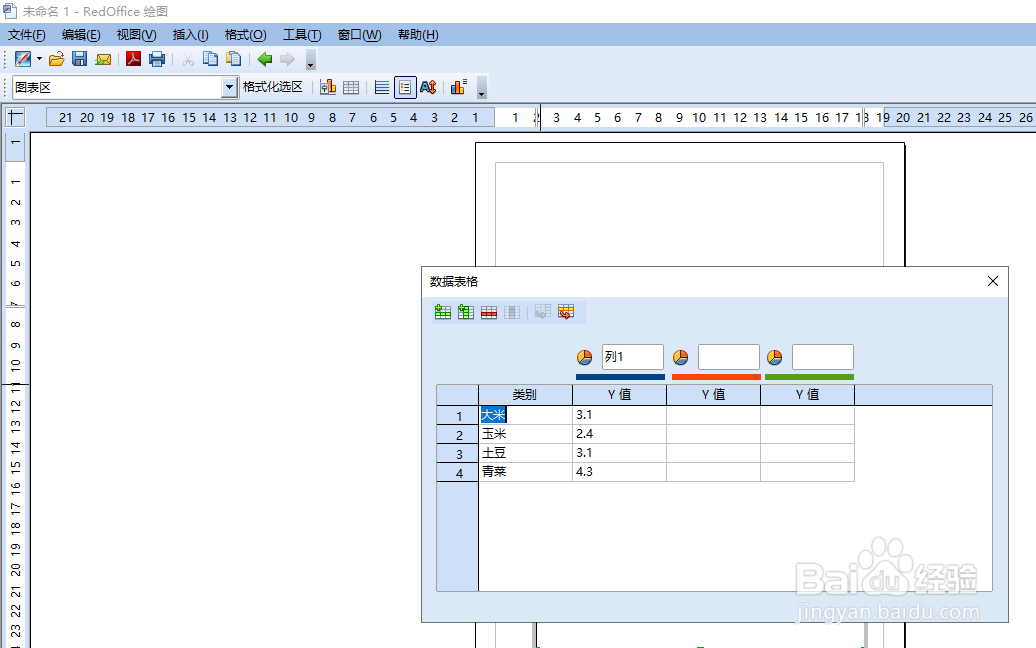Open the 编辑(E) menu
The height and width of the screenshot is (648, 1036).
point(81,35)
